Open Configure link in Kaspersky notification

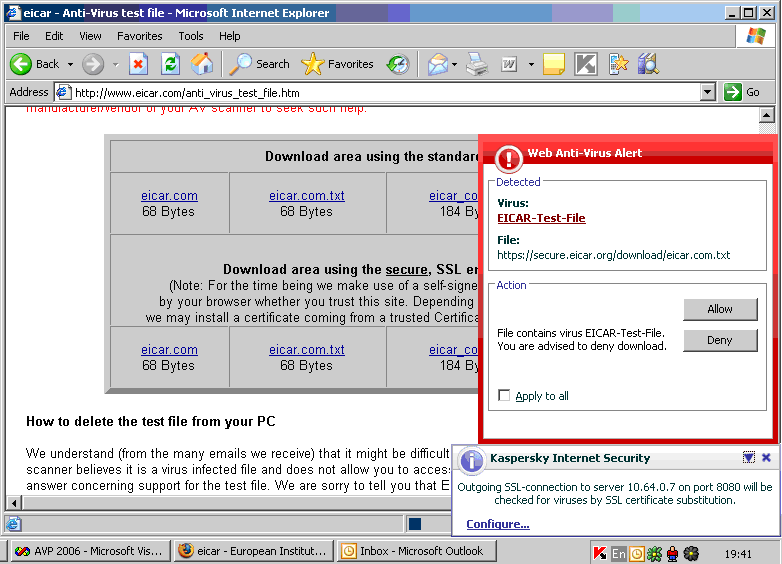[498, 524]
